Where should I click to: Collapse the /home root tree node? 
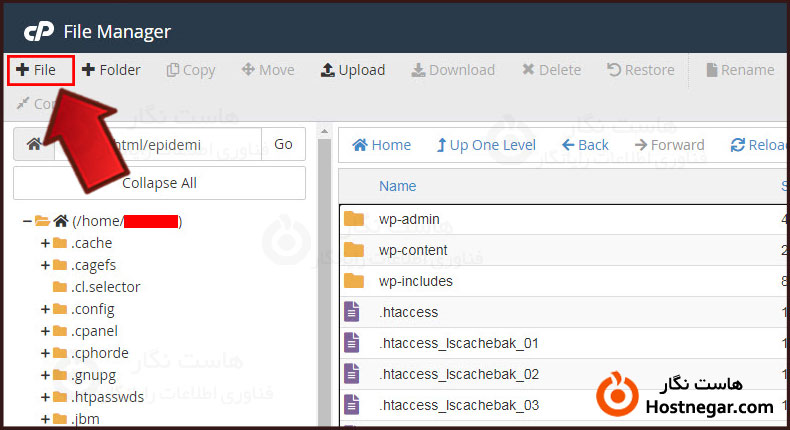pos(27,221)
